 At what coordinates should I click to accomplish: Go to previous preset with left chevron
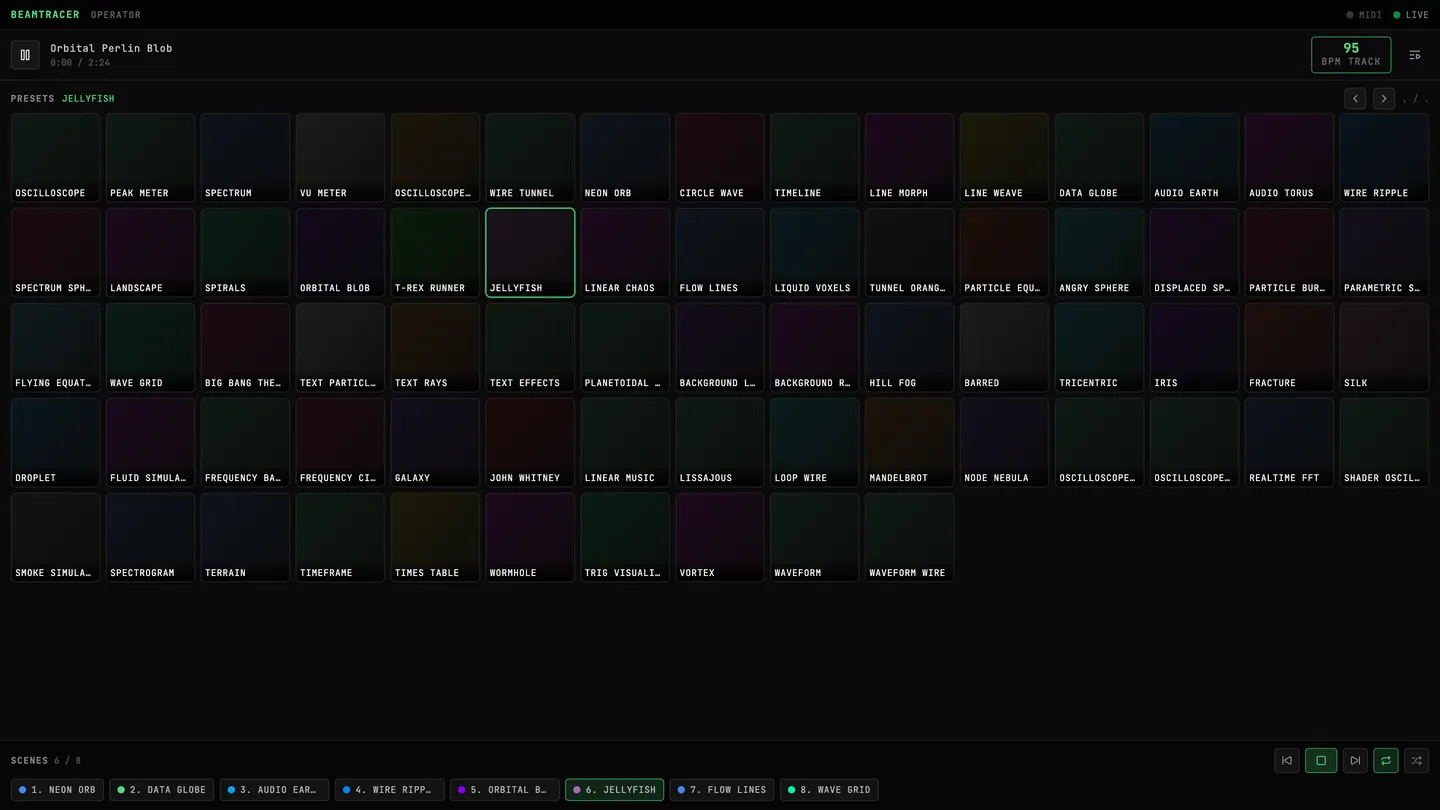pyautogui.click(x=1355, y=98)
